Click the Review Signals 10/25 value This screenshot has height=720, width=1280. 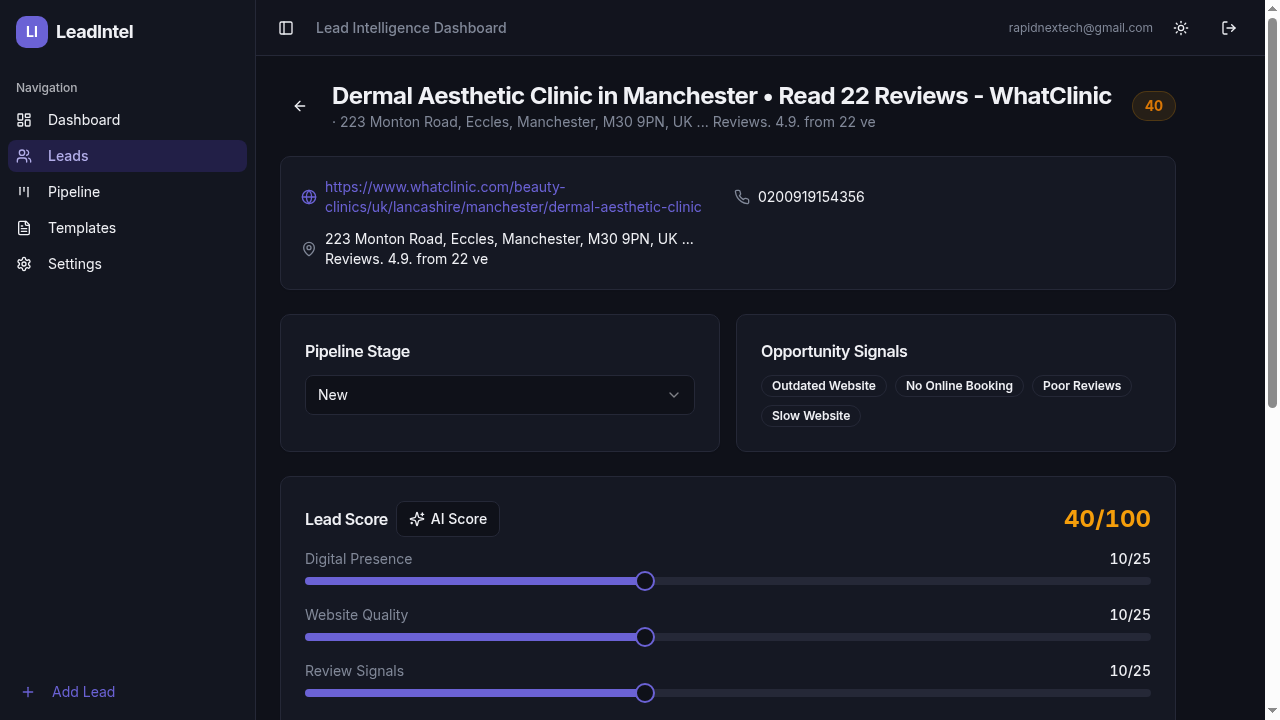click(x=1130, y=671)
